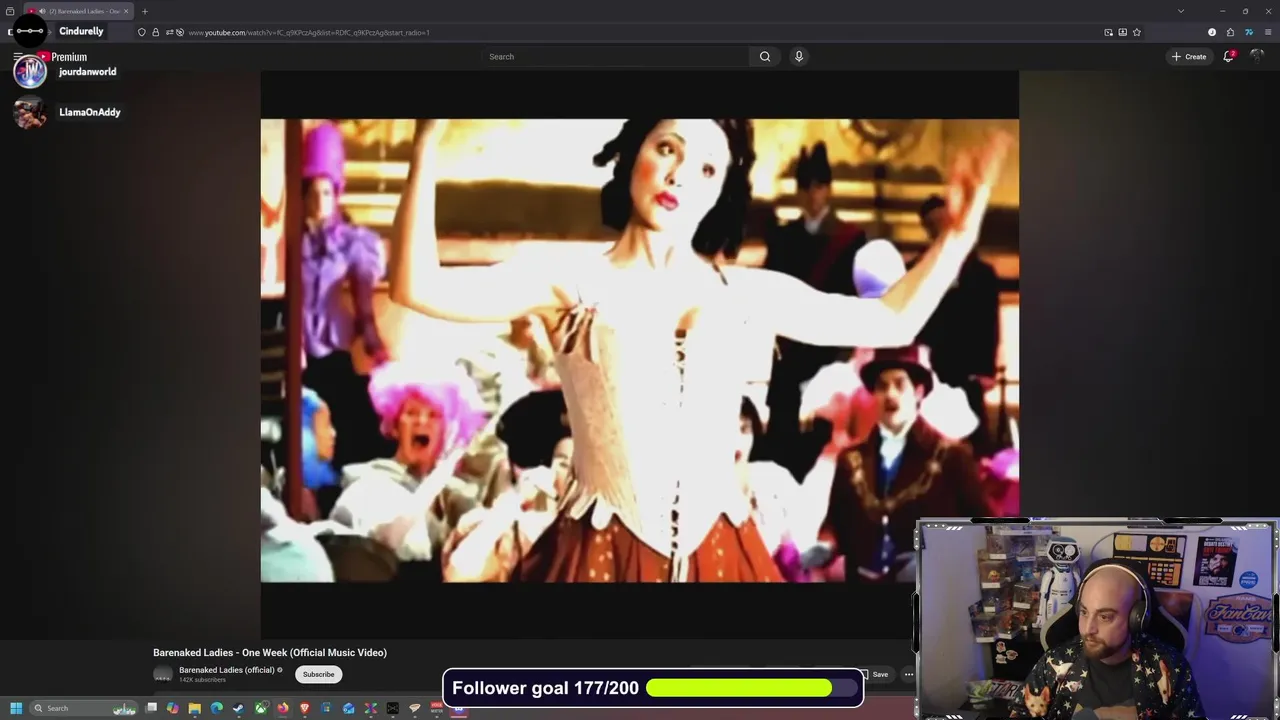Search with your voice microphone button
The width and height of the screenshot is (1280, 720).
[798, 57]
